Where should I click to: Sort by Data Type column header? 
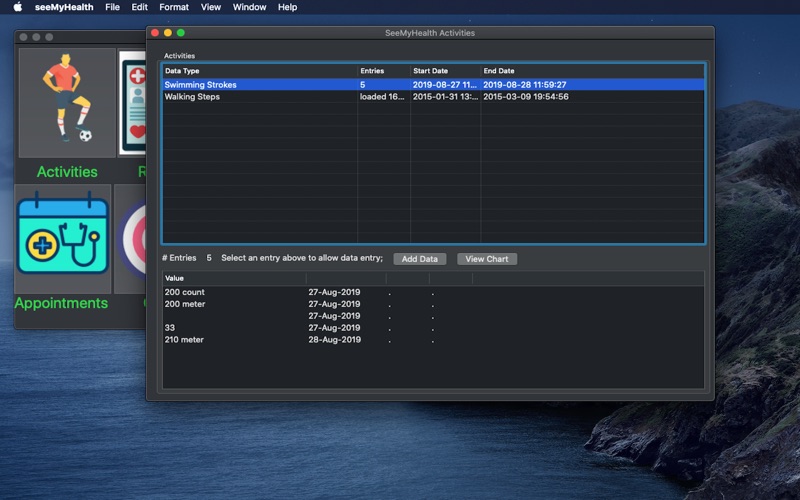point(260,71)
